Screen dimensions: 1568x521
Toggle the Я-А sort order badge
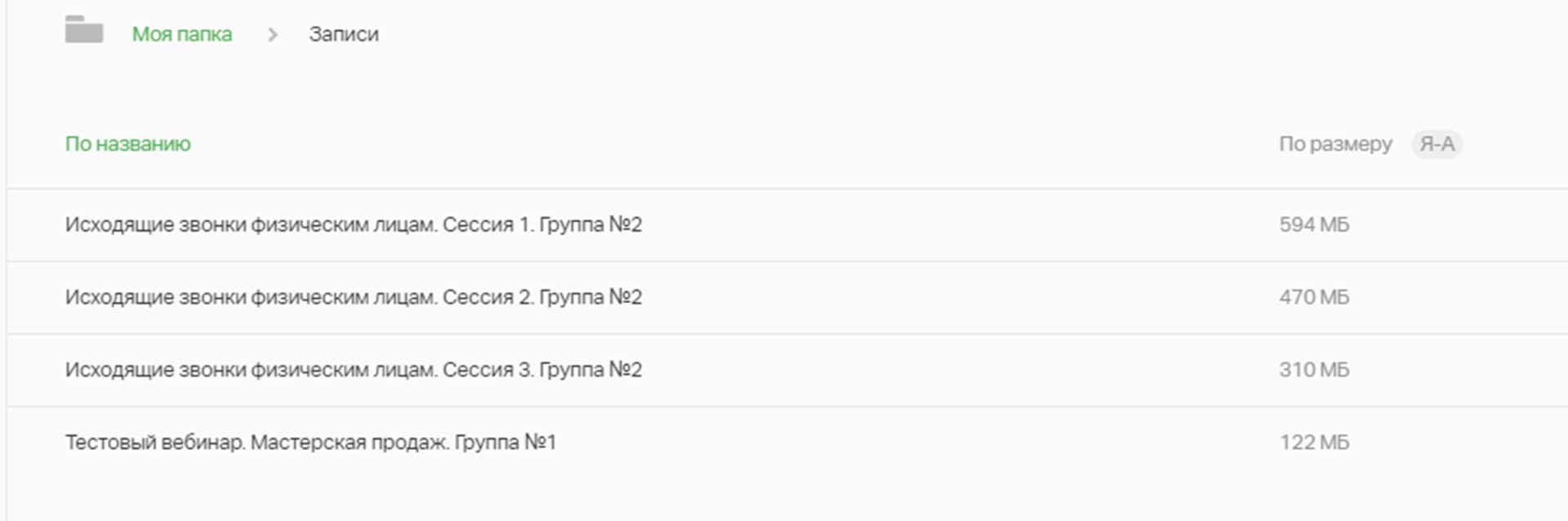click(1437, 144)
